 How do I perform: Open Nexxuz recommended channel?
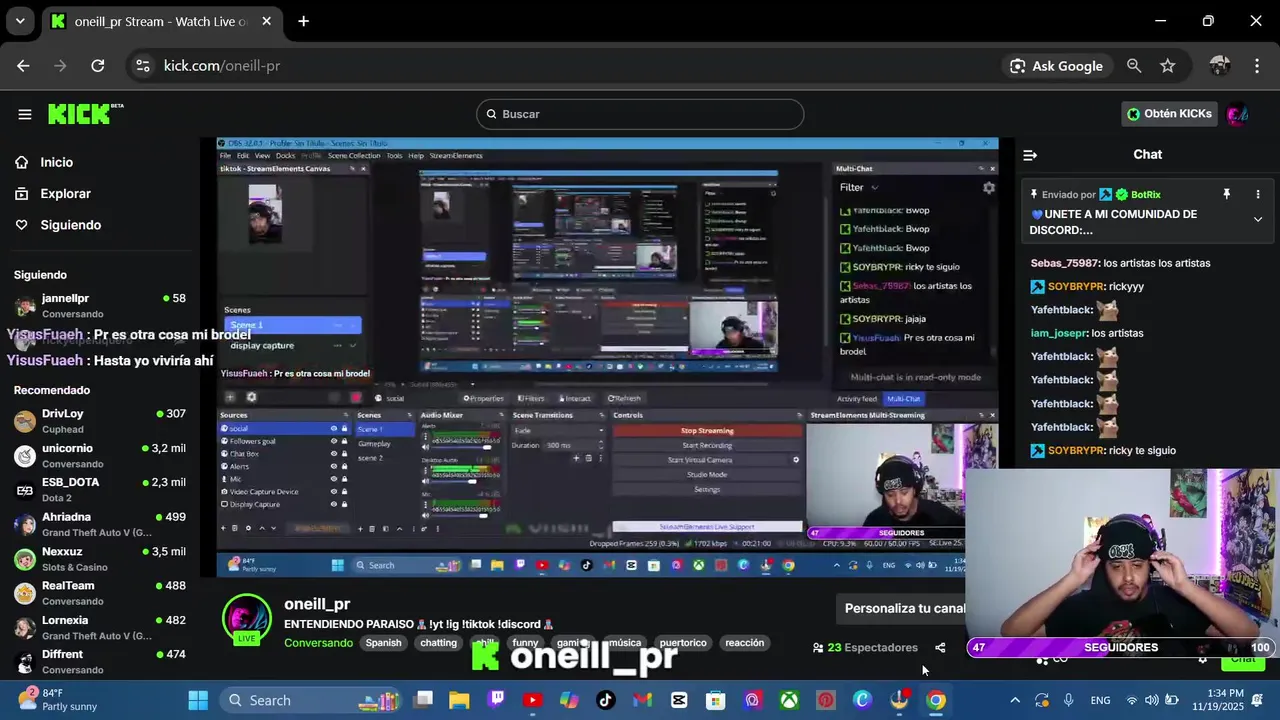pyautogui.click(x=100, y=559)
